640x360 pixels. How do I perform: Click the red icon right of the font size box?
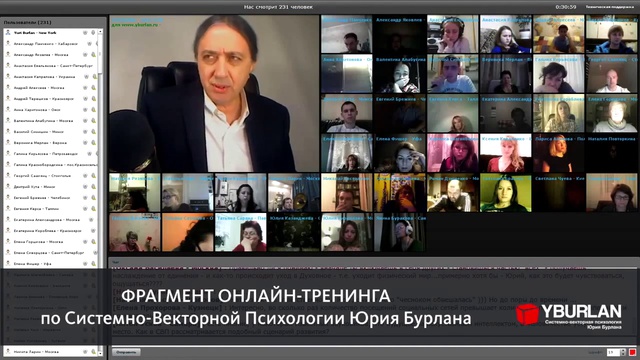[x=633, y=352]
